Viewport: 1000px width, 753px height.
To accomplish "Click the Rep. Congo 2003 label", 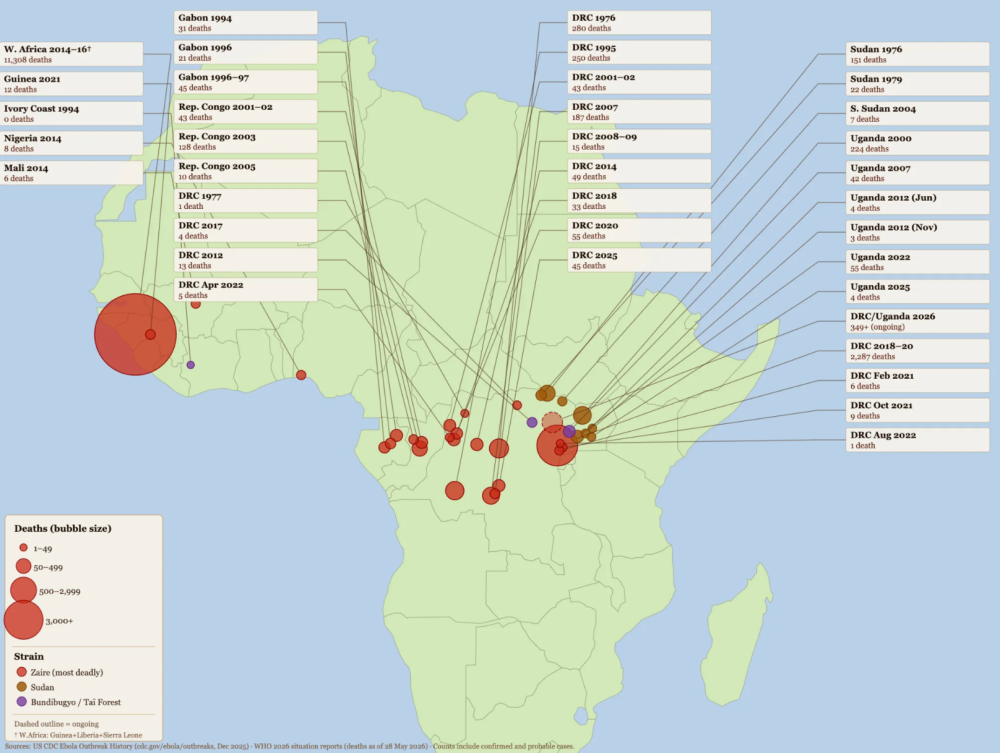I will [246, 142].
